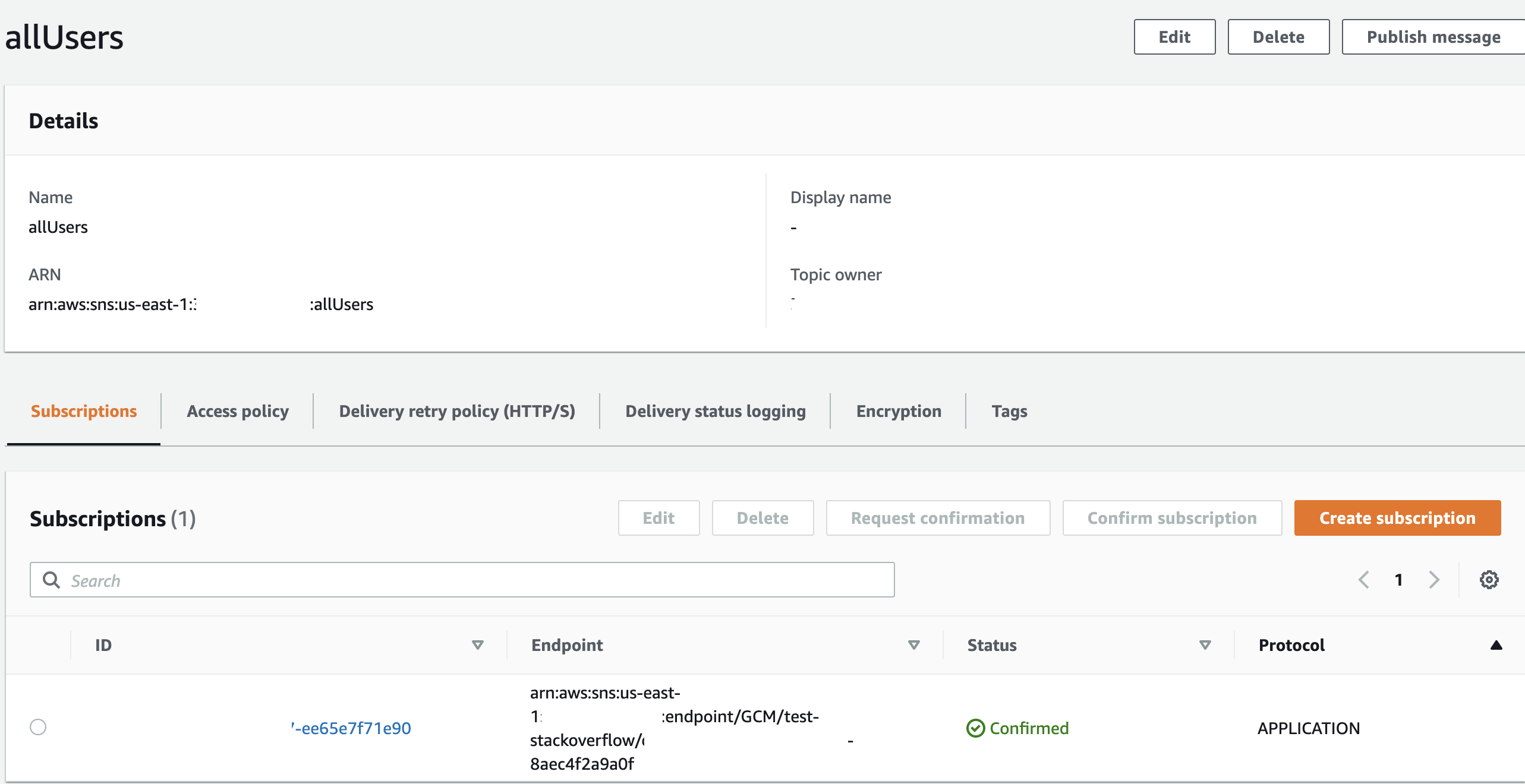Open the Delivery status logging tab
This screenshot has height=784, width=1525.
pyautogui.click(x=716, y=411)
